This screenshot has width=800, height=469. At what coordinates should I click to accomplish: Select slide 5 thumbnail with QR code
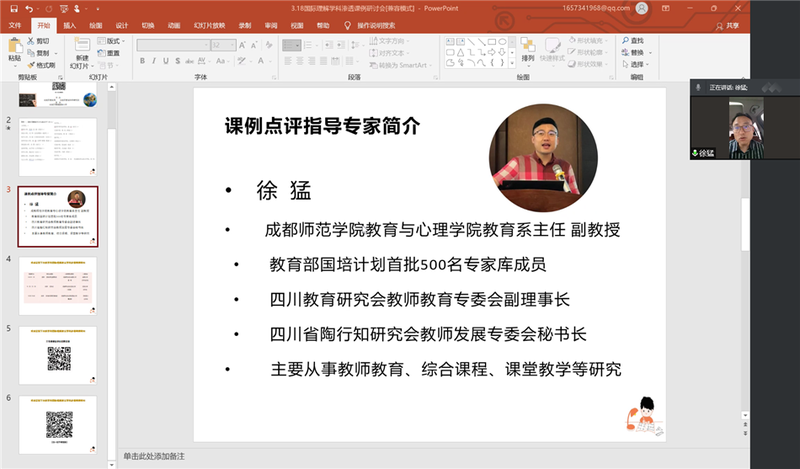(58, 356)
